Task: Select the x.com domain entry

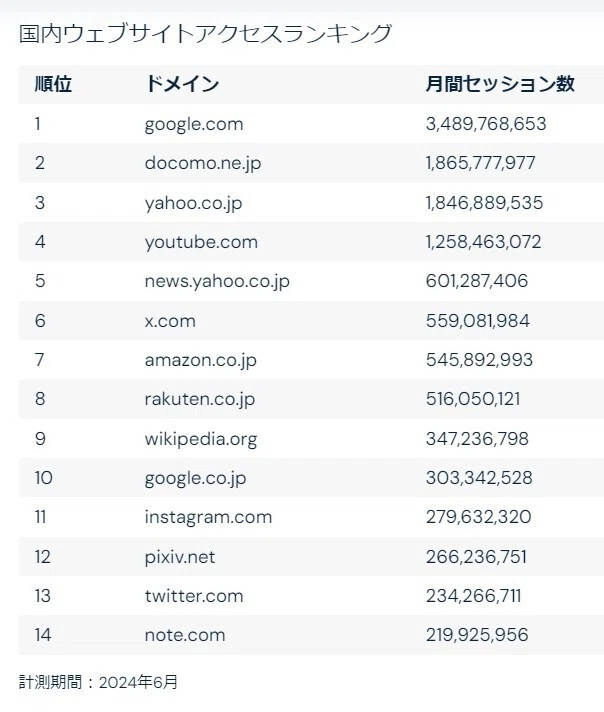Action: (170, 321)
